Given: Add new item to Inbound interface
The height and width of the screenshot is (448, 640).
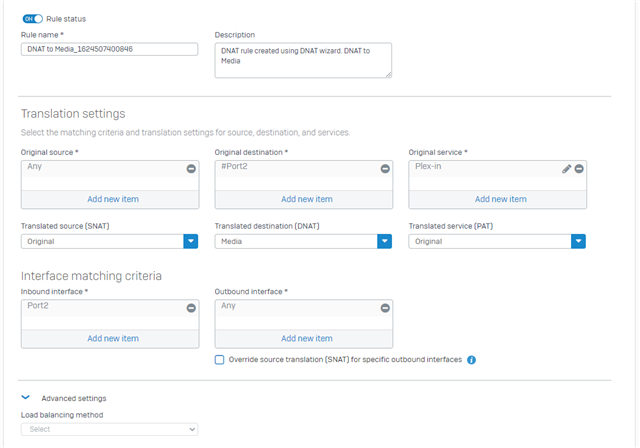Looking at the screenshot, I should (113, 338).
